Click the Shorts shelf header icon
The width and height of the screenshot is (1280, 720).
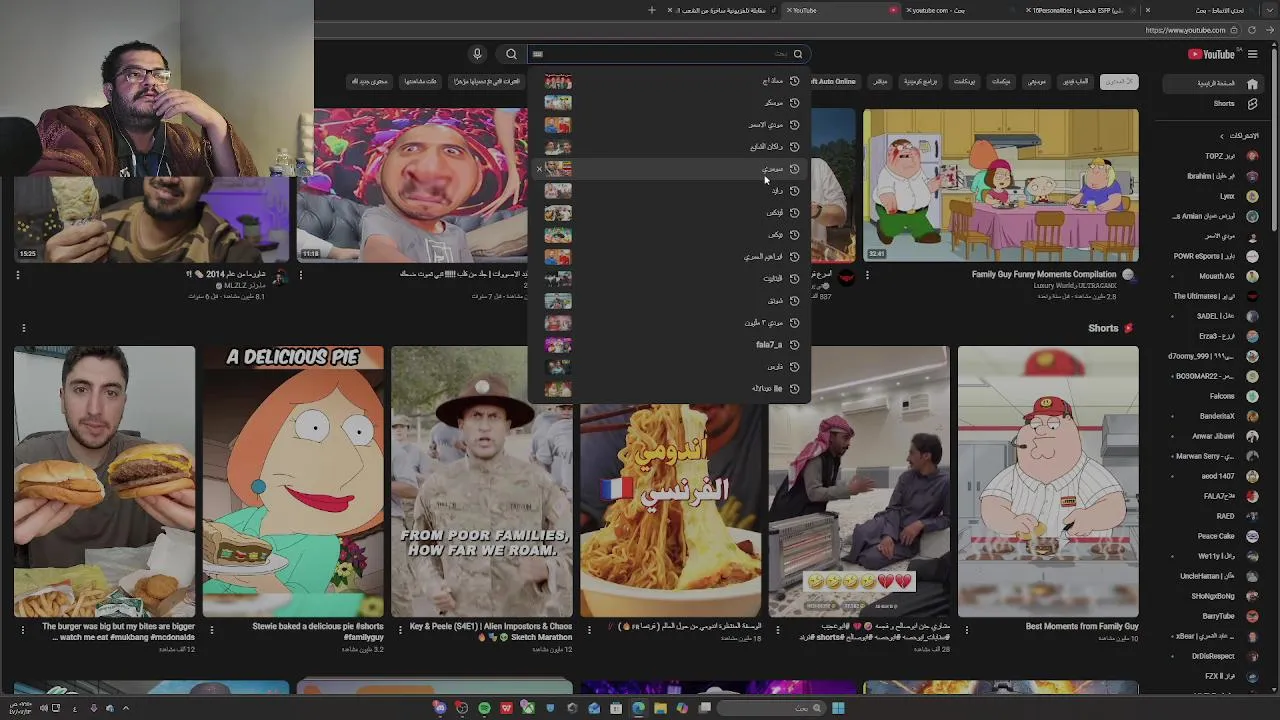1128,328
